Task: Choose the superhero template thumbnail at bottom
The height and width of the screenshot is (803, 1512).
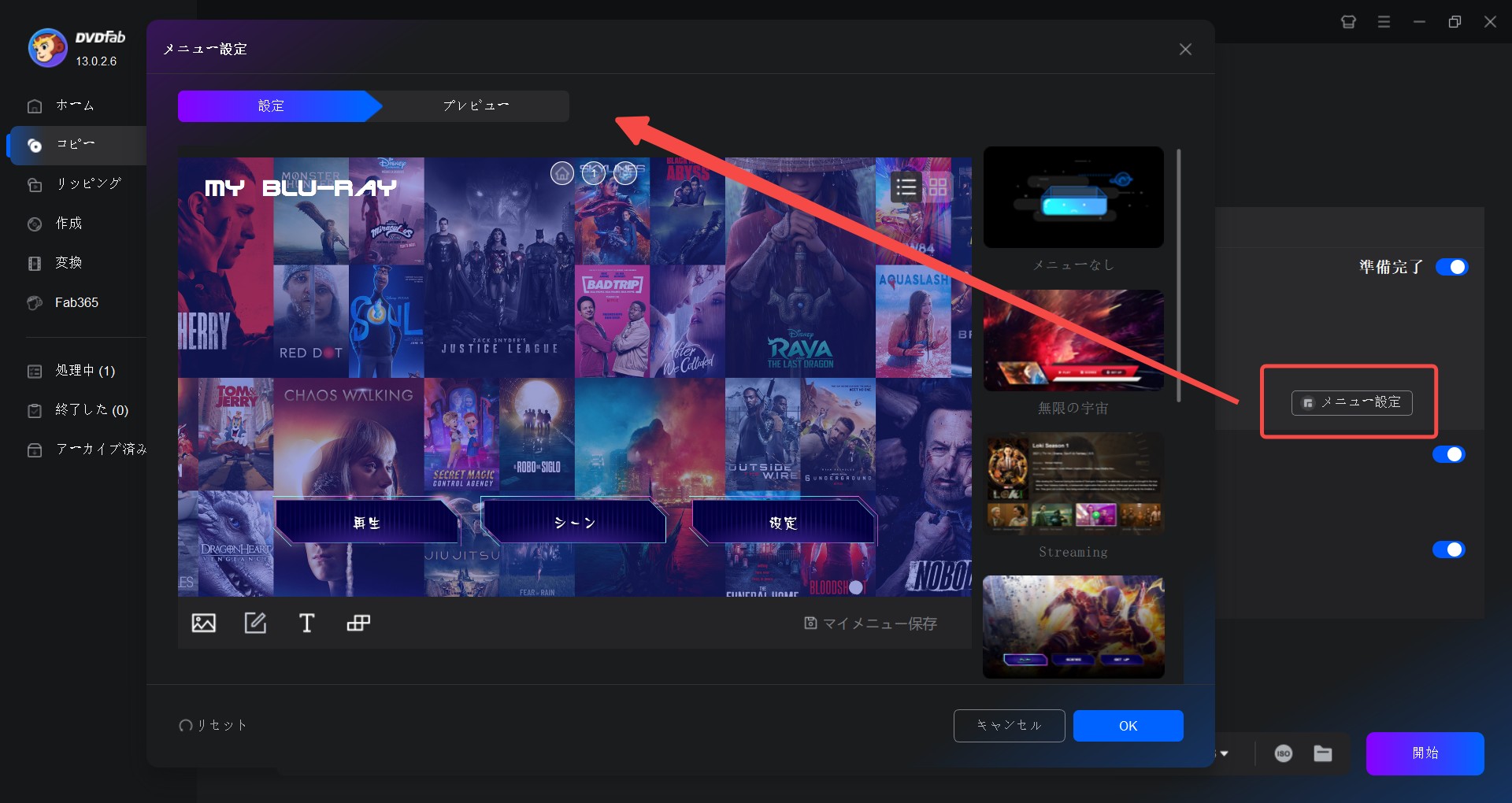Action: pos(1073,627)
